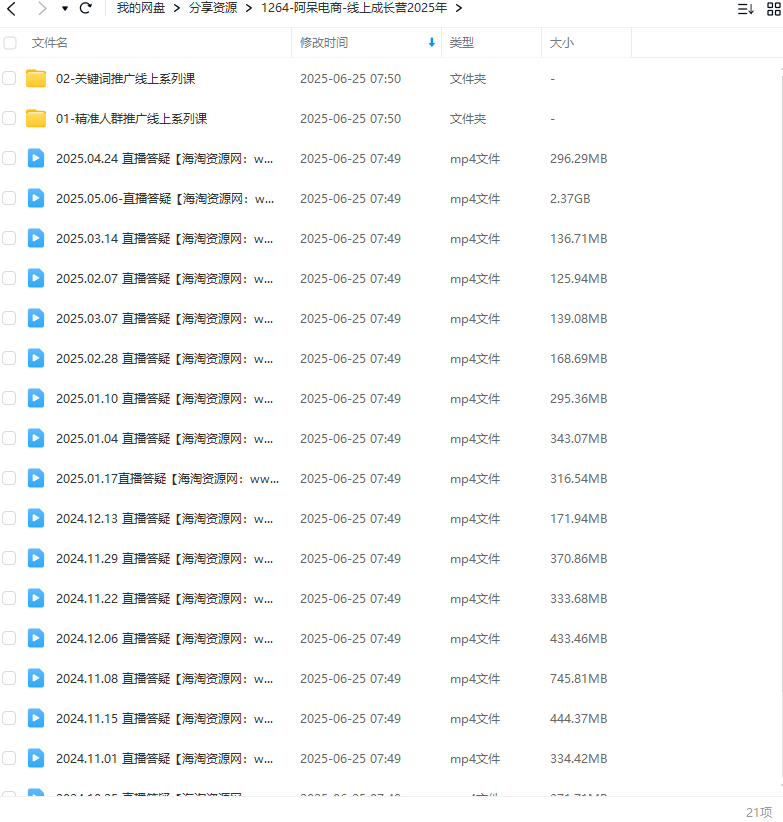Click the video icon of 2025.02.07 直播答疑
Viewport: 783px width, 822px height.
click(36, 278)
